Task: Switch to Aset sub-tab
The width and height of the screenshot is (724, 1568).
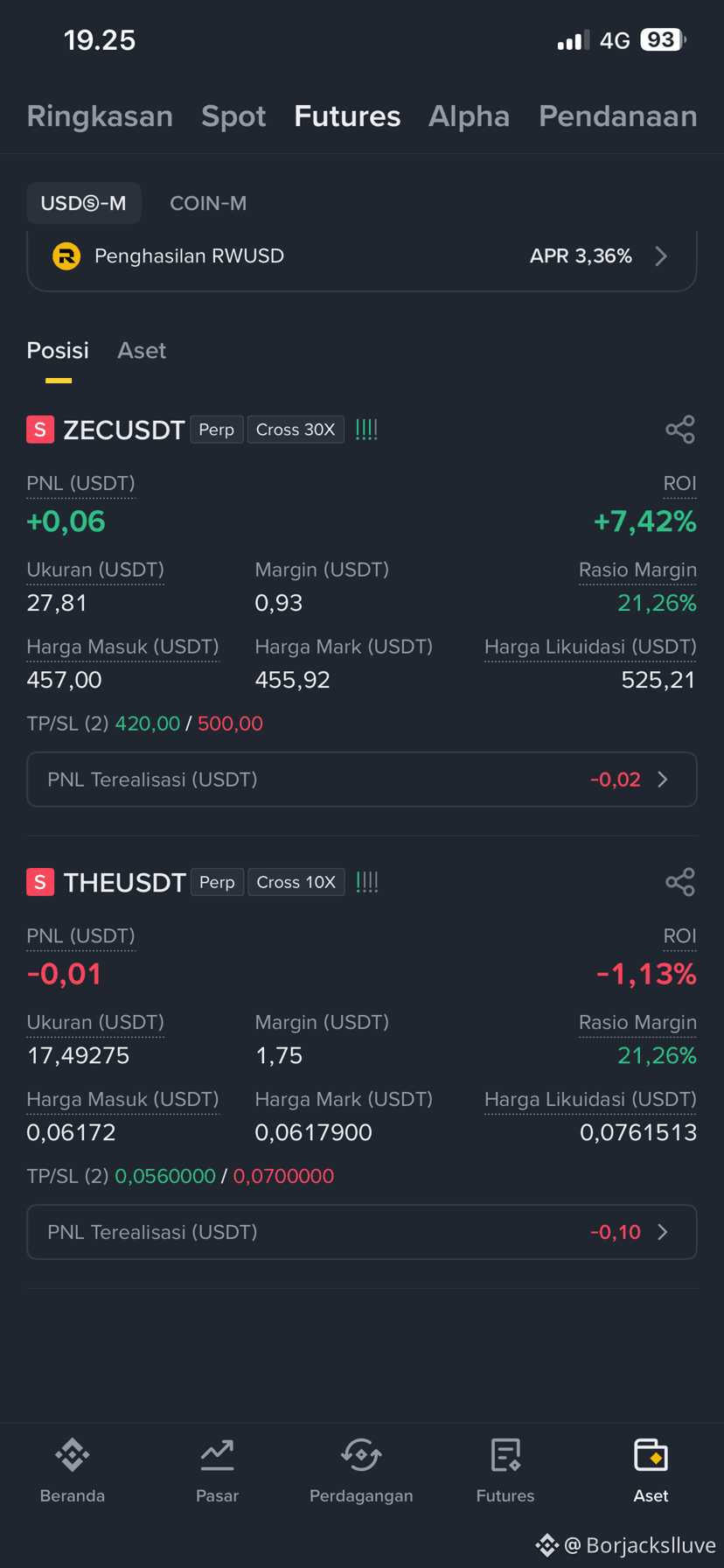Action: [142, 351]
